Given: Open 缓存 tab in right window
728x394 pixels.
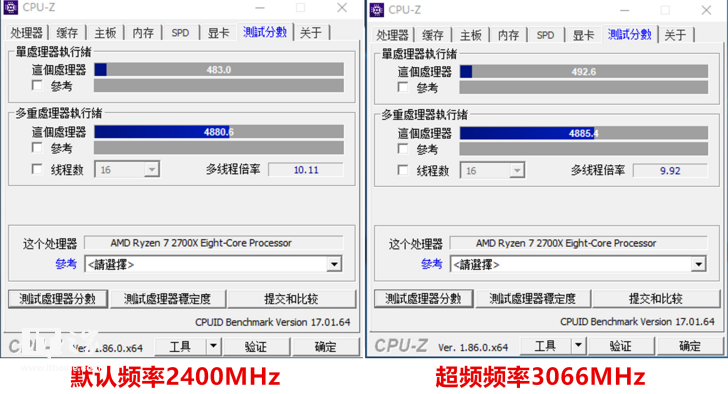Looking at the screenshot, I should click(x=433, y=35).
